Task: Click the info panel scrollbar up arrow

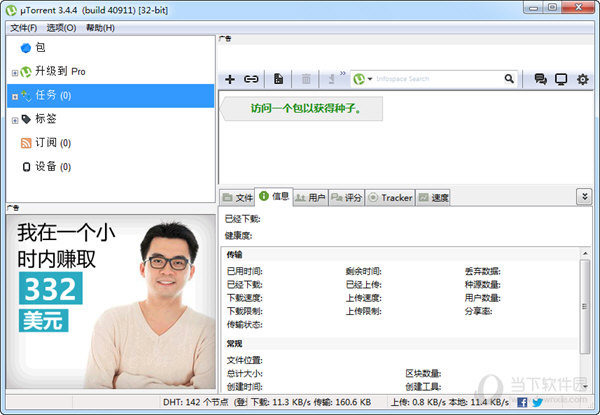Action: (x=585, y=253)
